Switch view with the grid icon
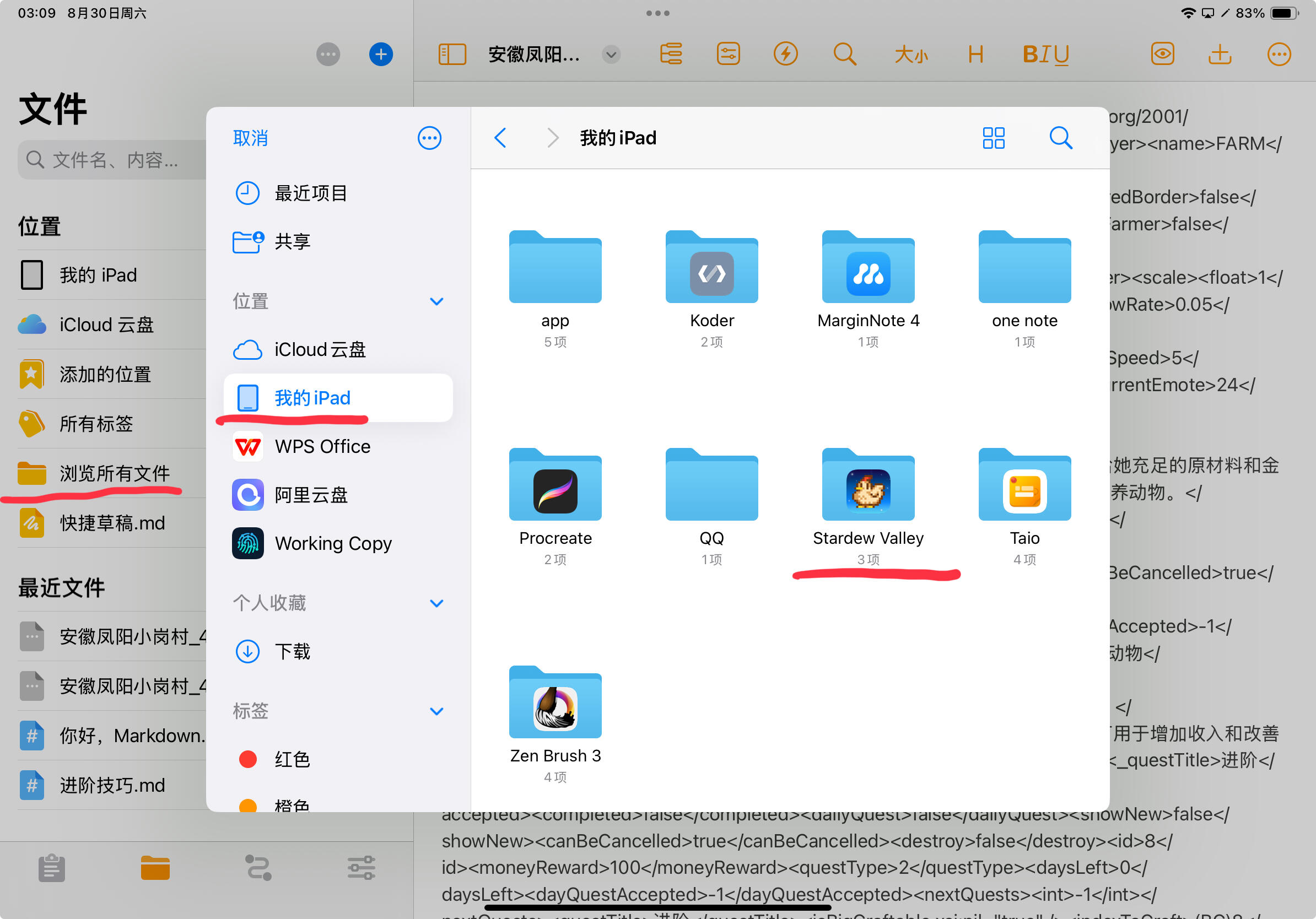 [x=993, y=138]
